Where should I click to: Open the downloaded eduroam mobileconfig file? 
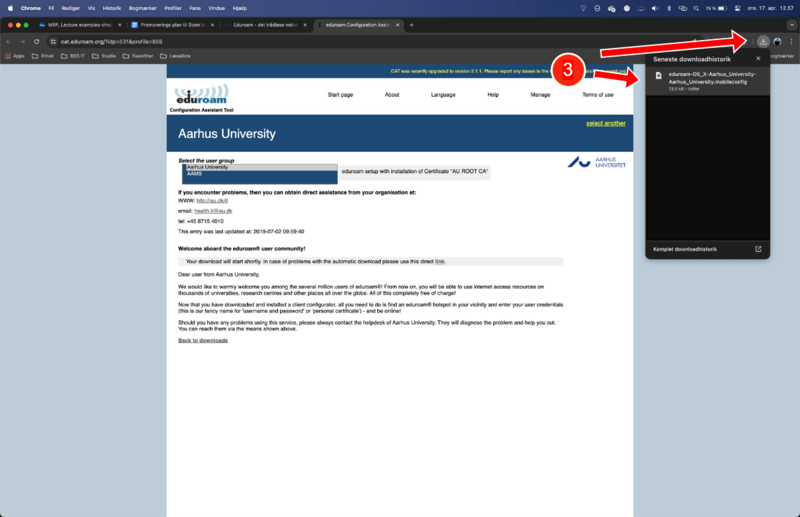coord(704,80)
